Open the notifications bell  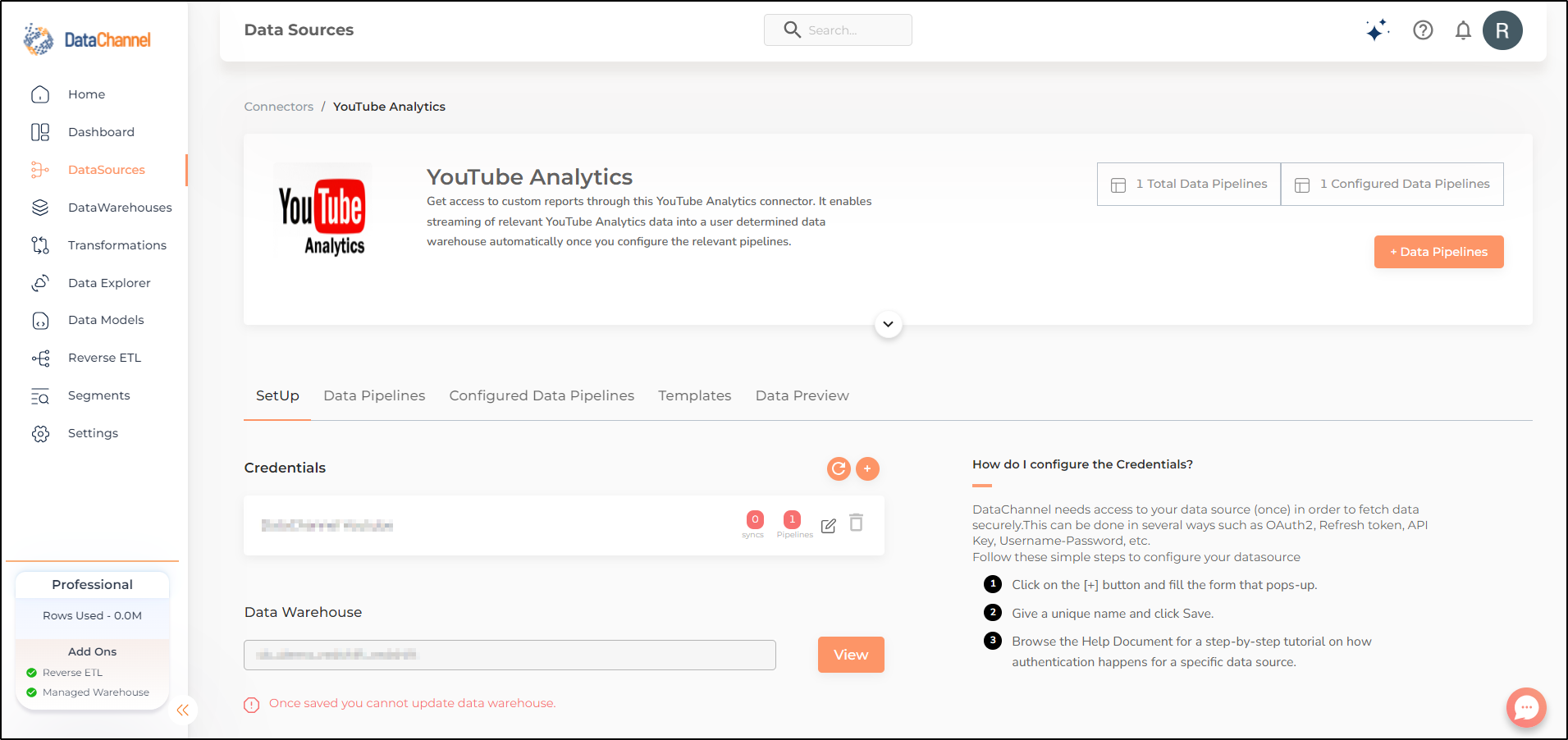coord(1463,30)
